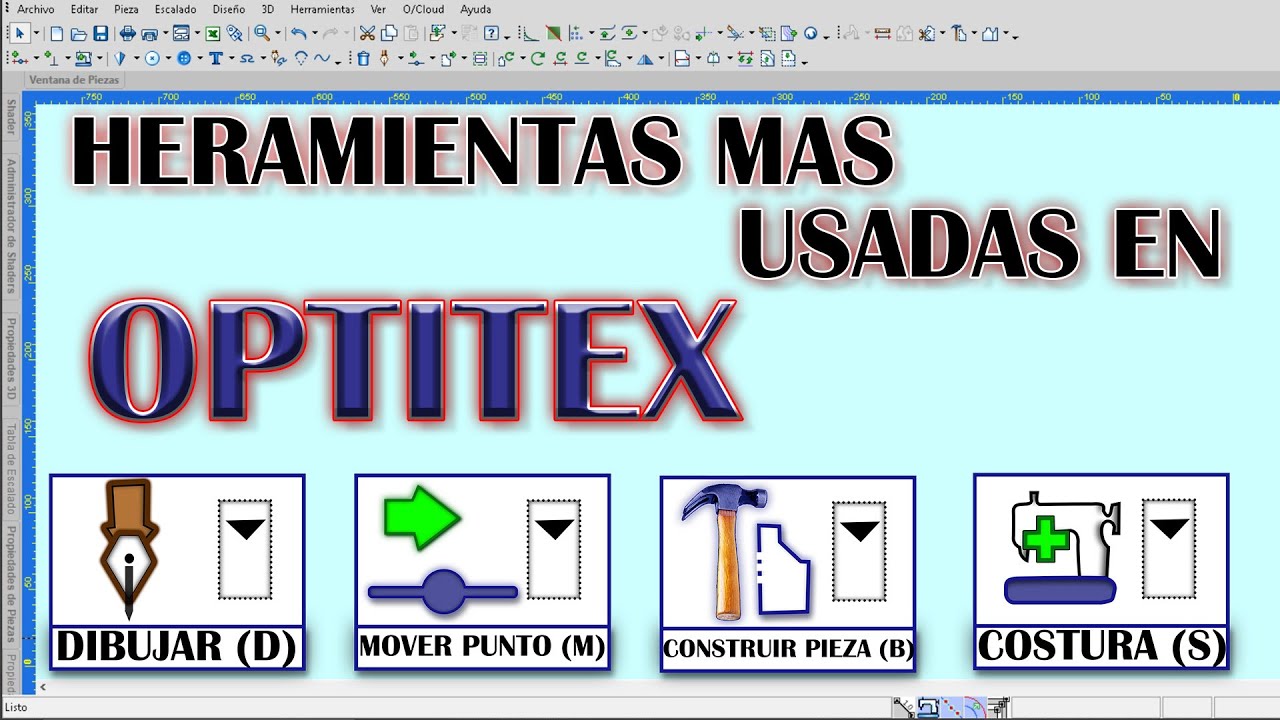Open the Diseño menu

[228, 9]
